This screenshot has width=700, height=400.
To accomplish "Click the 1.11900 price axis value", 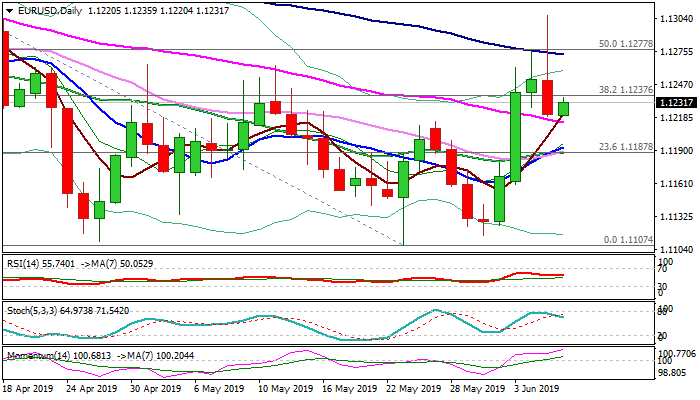I will coord(677,151).
